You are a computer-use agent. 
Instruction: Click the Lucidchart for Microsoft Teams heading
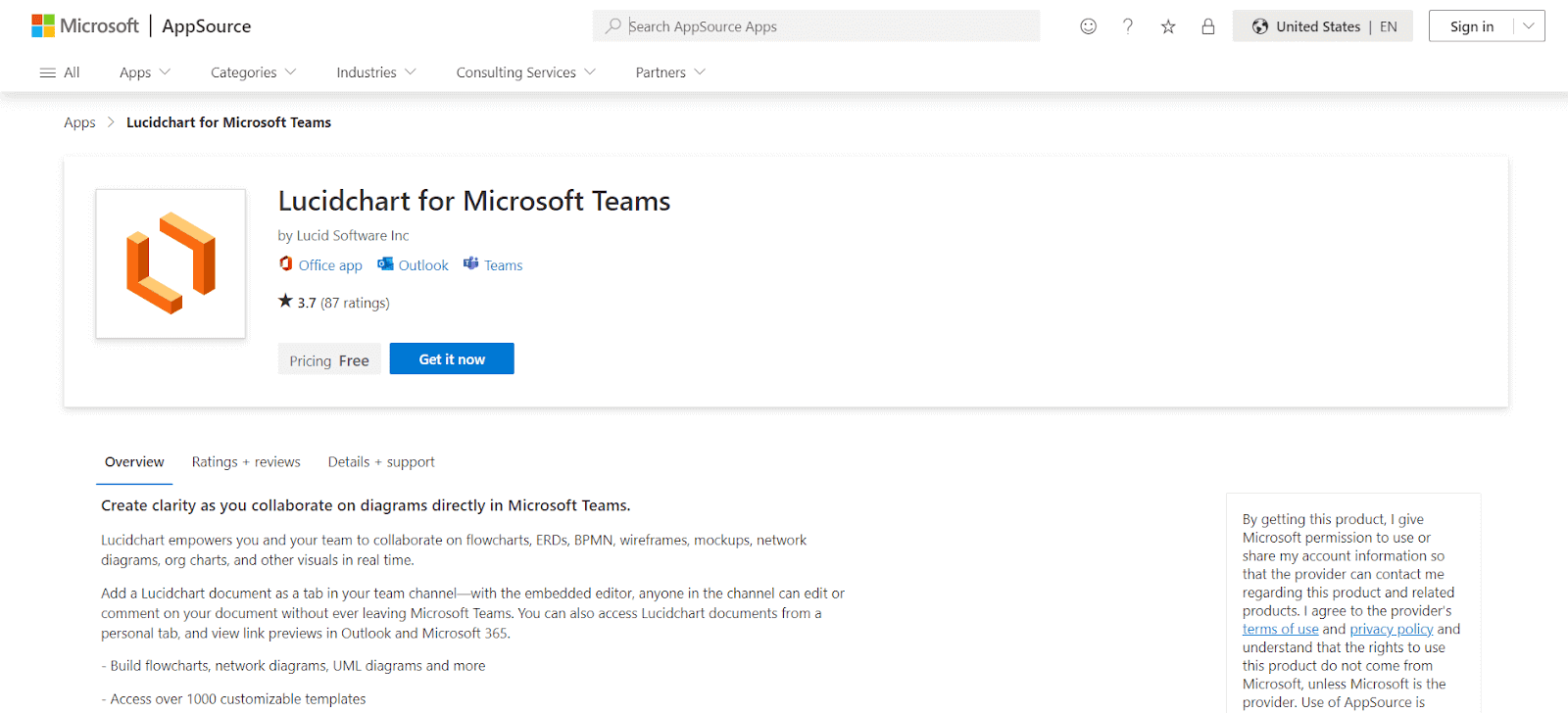coord(474,201)
